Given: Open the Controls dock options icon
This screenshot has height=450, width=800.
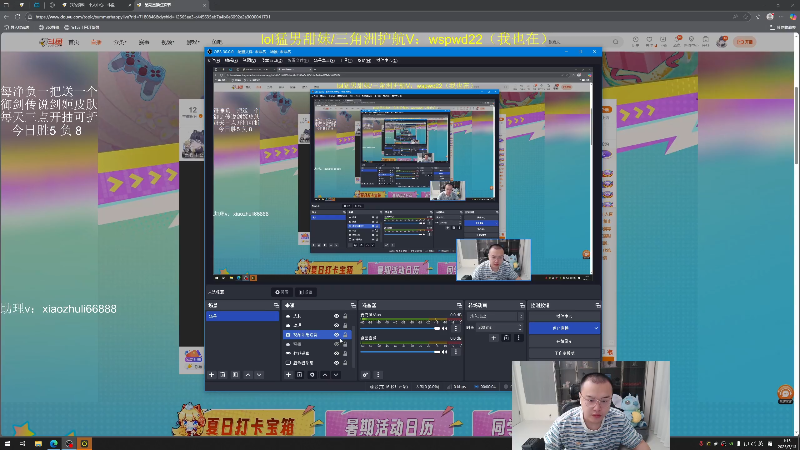Looking at the screenshot, I should pos(597,305).
